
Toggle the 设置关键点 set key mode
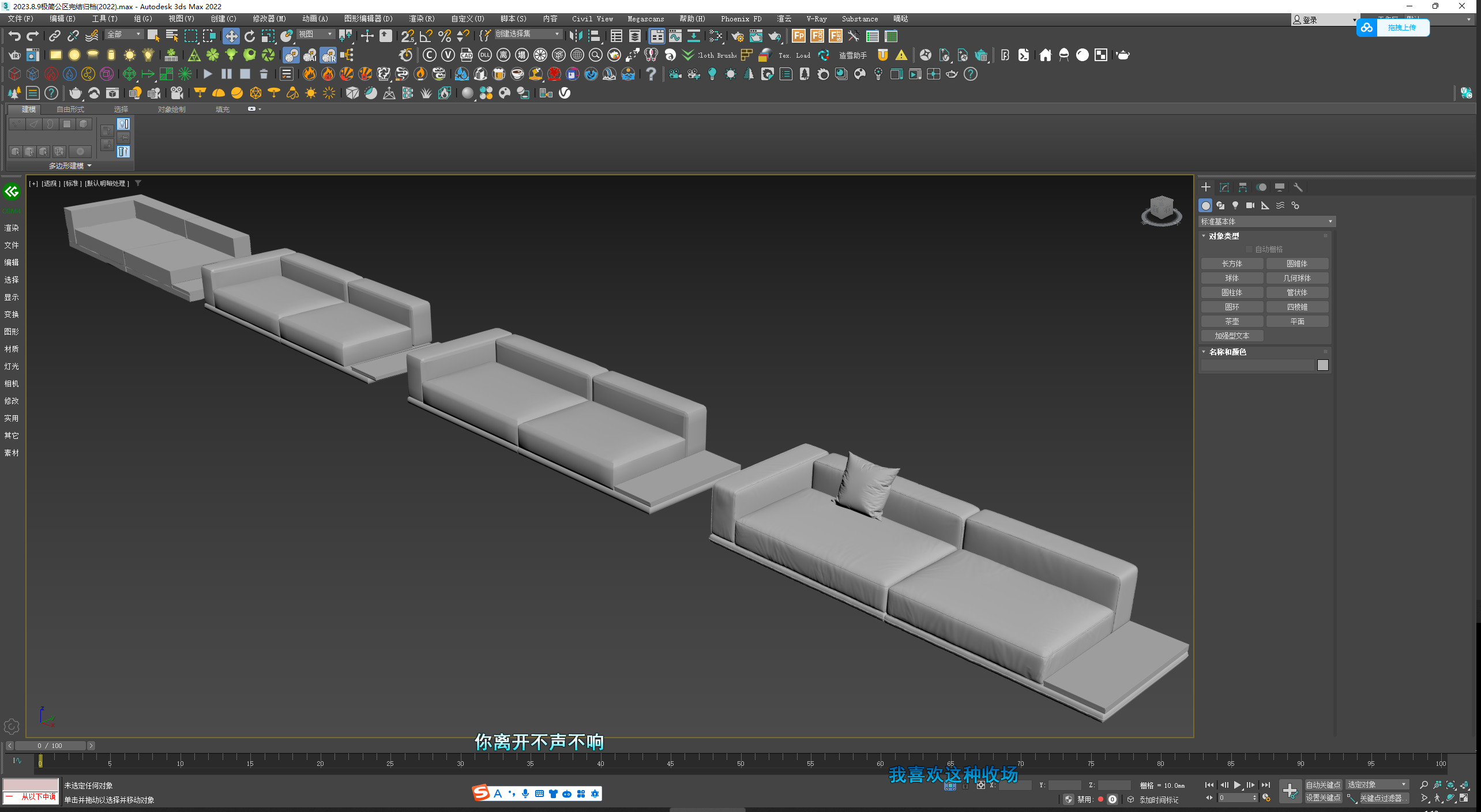tap(1323, 798)
